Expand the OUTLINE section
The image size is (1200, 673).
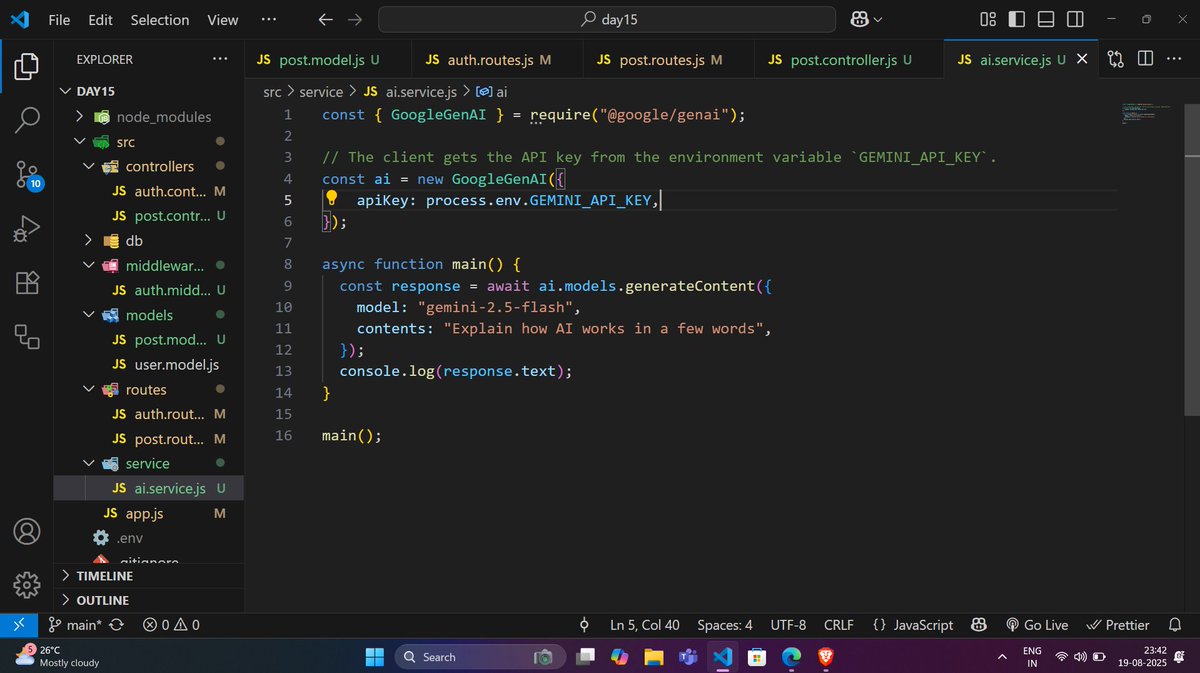(150, 600)
